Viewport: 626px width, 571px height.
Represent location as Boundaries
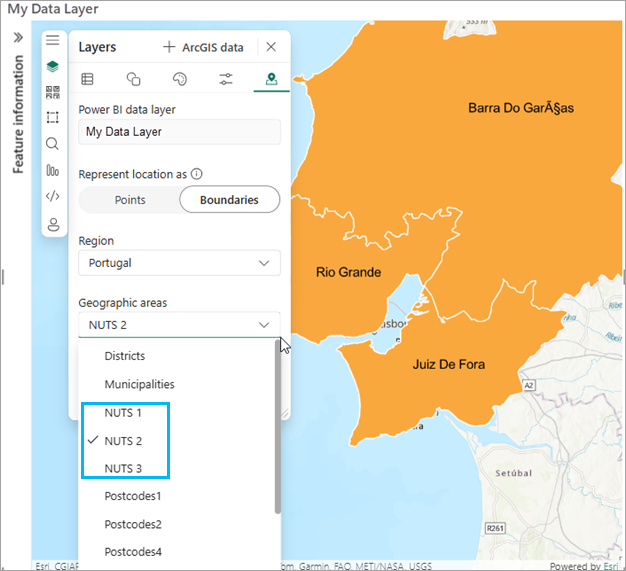[x=229, y=200]
